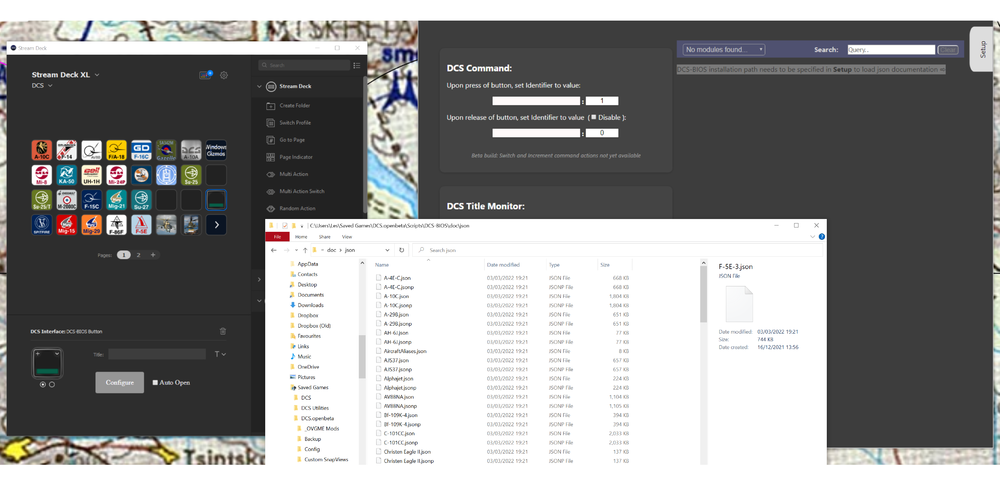This screenshot has width=1000, height=485.
Task: Add a new page with plus button
Action: (153, 255)
